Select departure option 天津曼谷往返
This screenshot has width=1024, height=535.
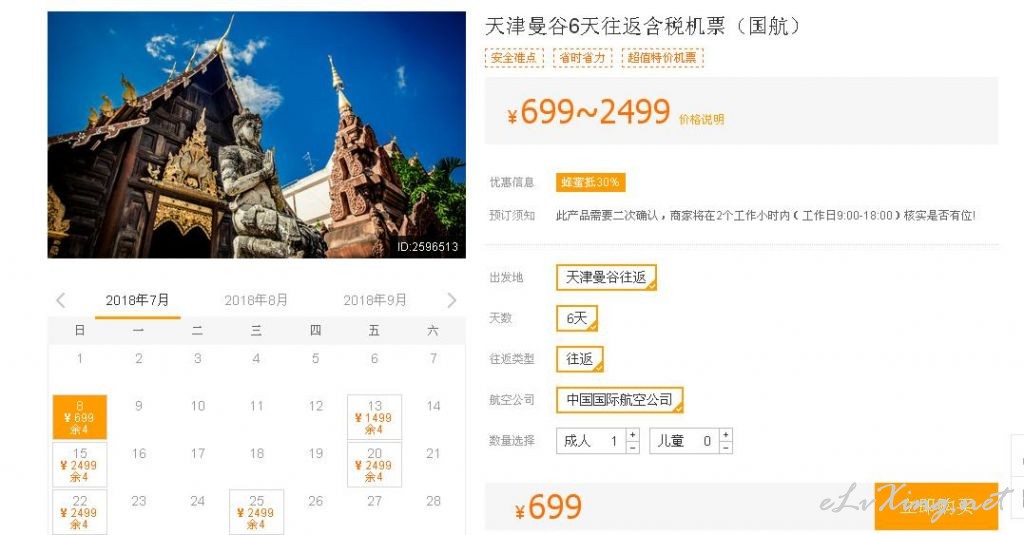pos(606,278)
